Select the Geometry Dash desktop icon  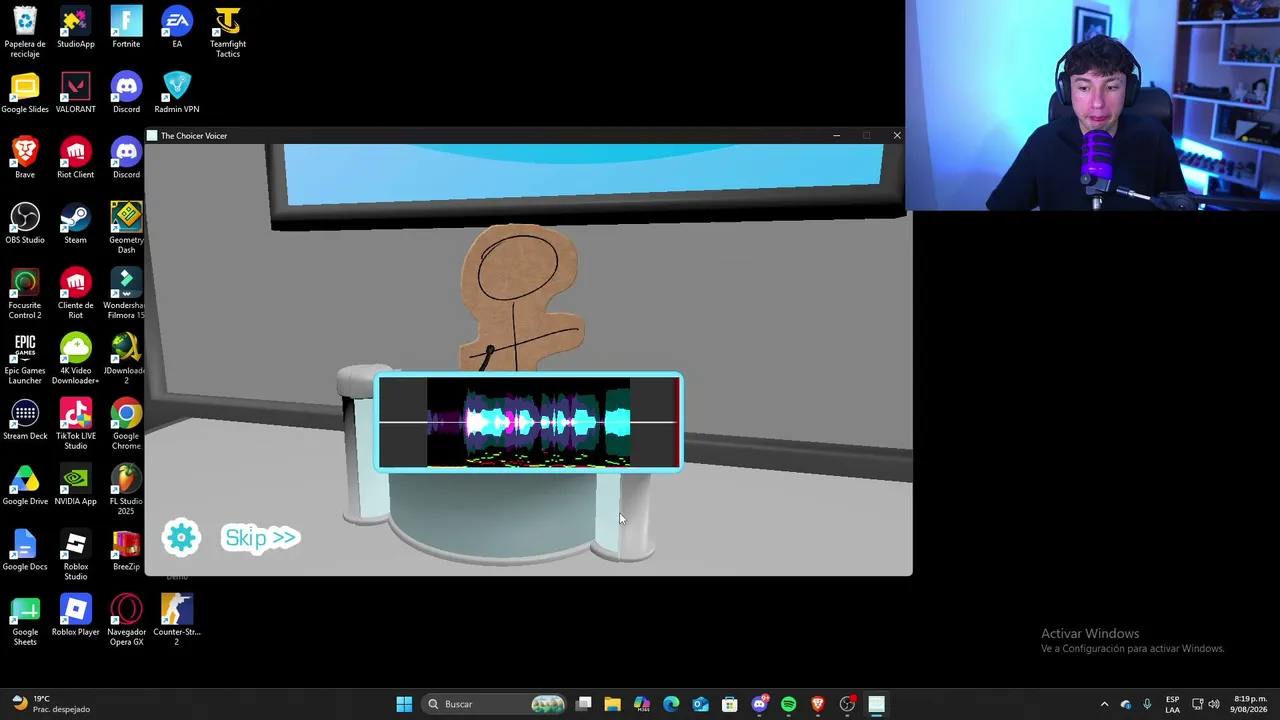pos(126,228)
